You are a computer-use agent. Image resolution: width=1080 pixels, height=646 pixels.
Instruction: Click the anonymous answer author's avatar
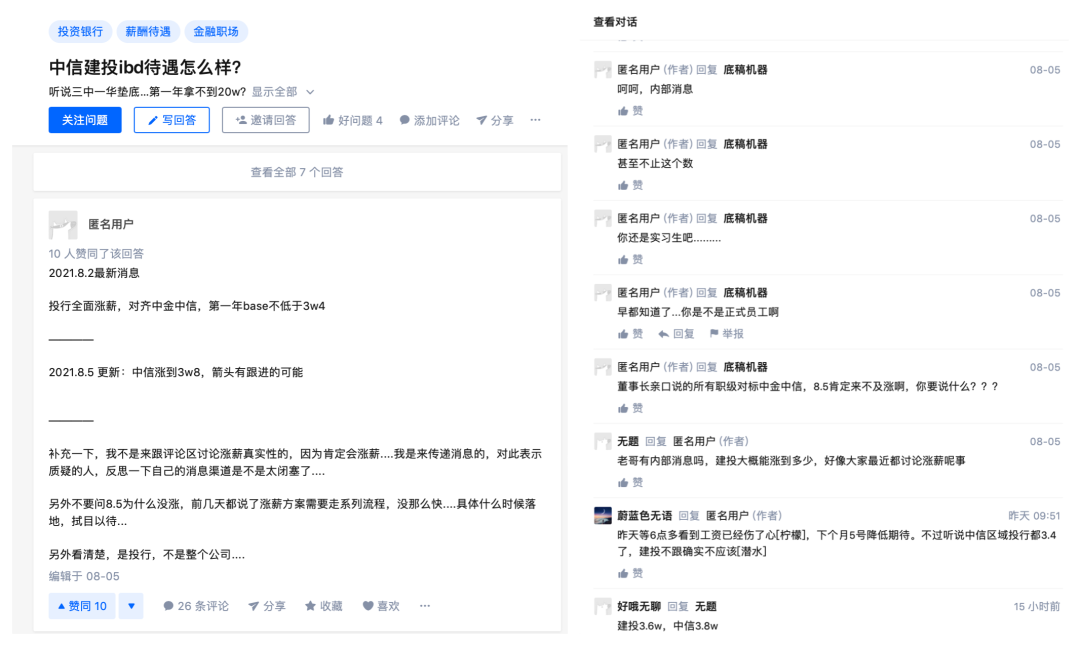tap(63, 225)
